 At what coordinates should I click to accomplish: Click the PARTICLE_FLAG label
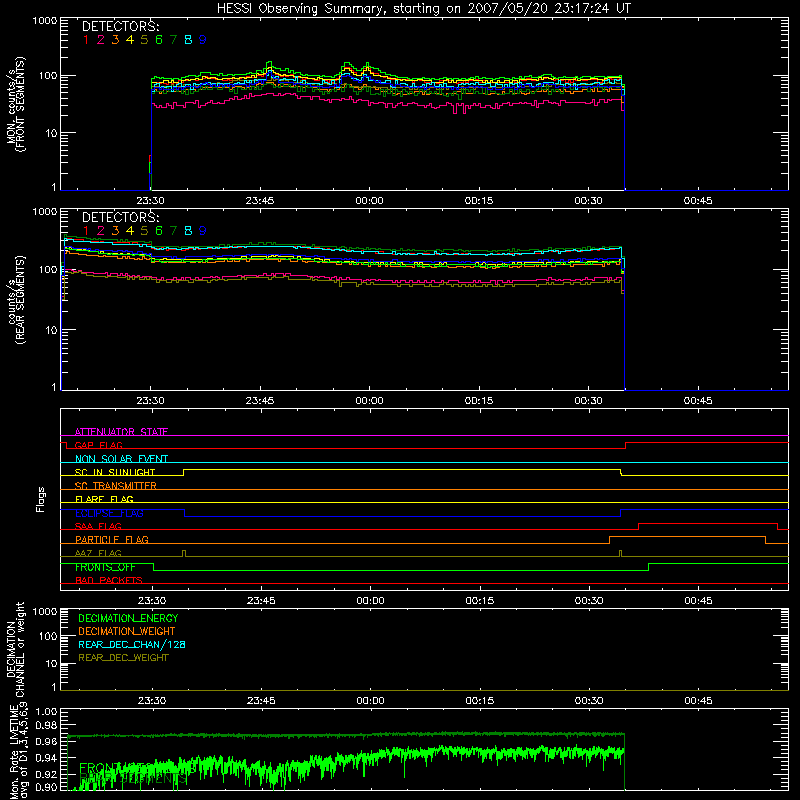(112, 540)
